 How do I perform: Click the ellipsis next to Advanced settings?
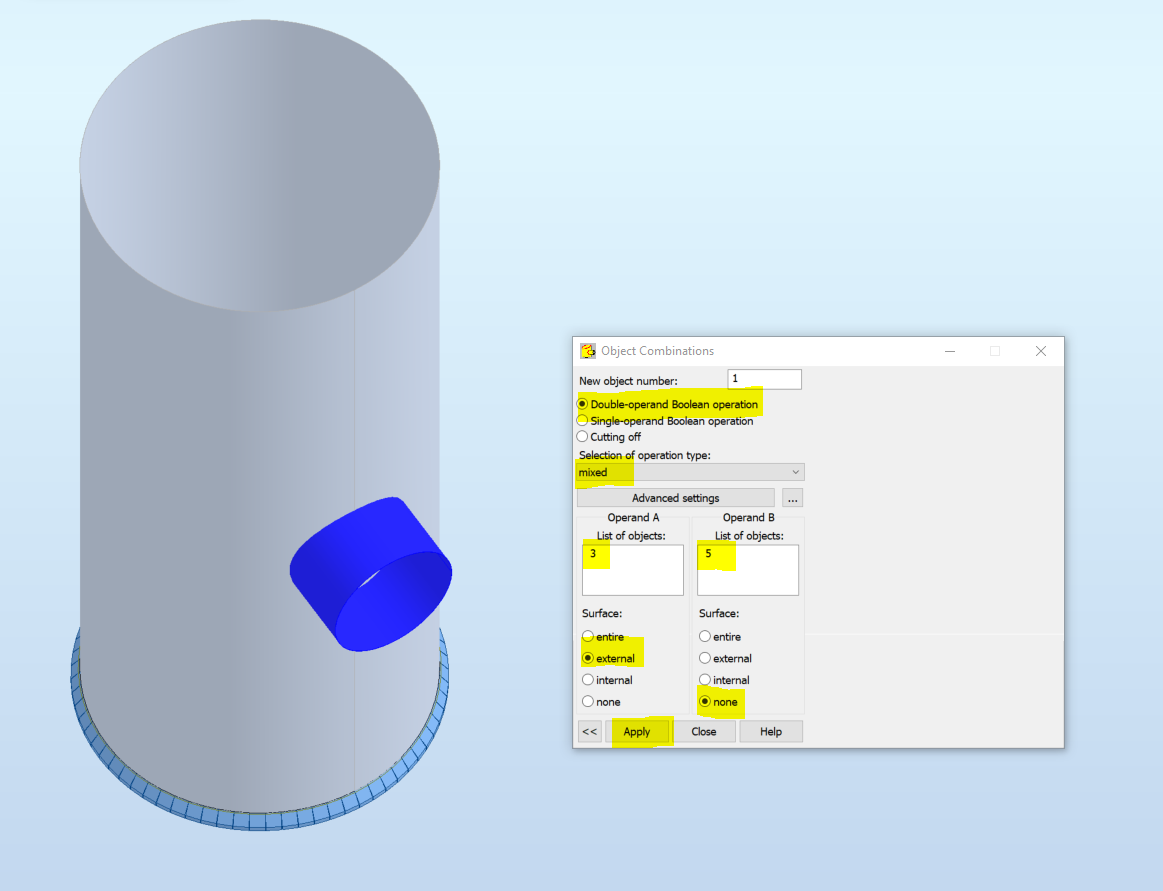pos(792,497)
